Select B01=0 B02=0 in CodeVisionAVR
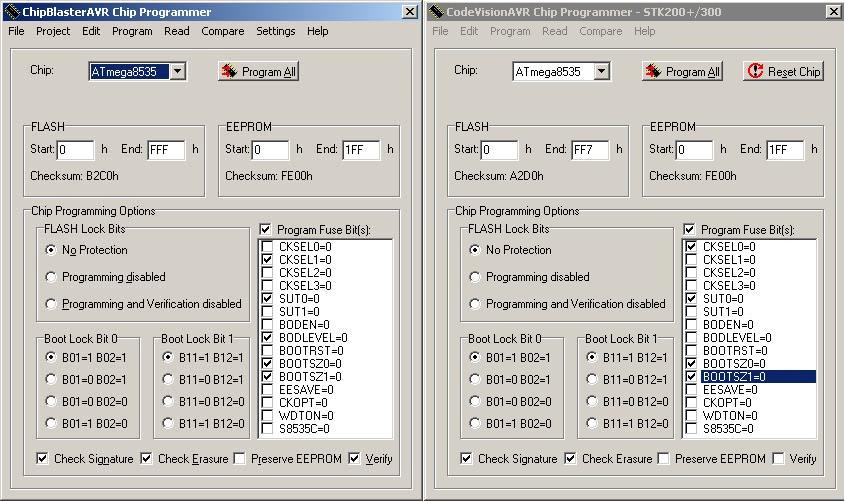 (475, 401)
